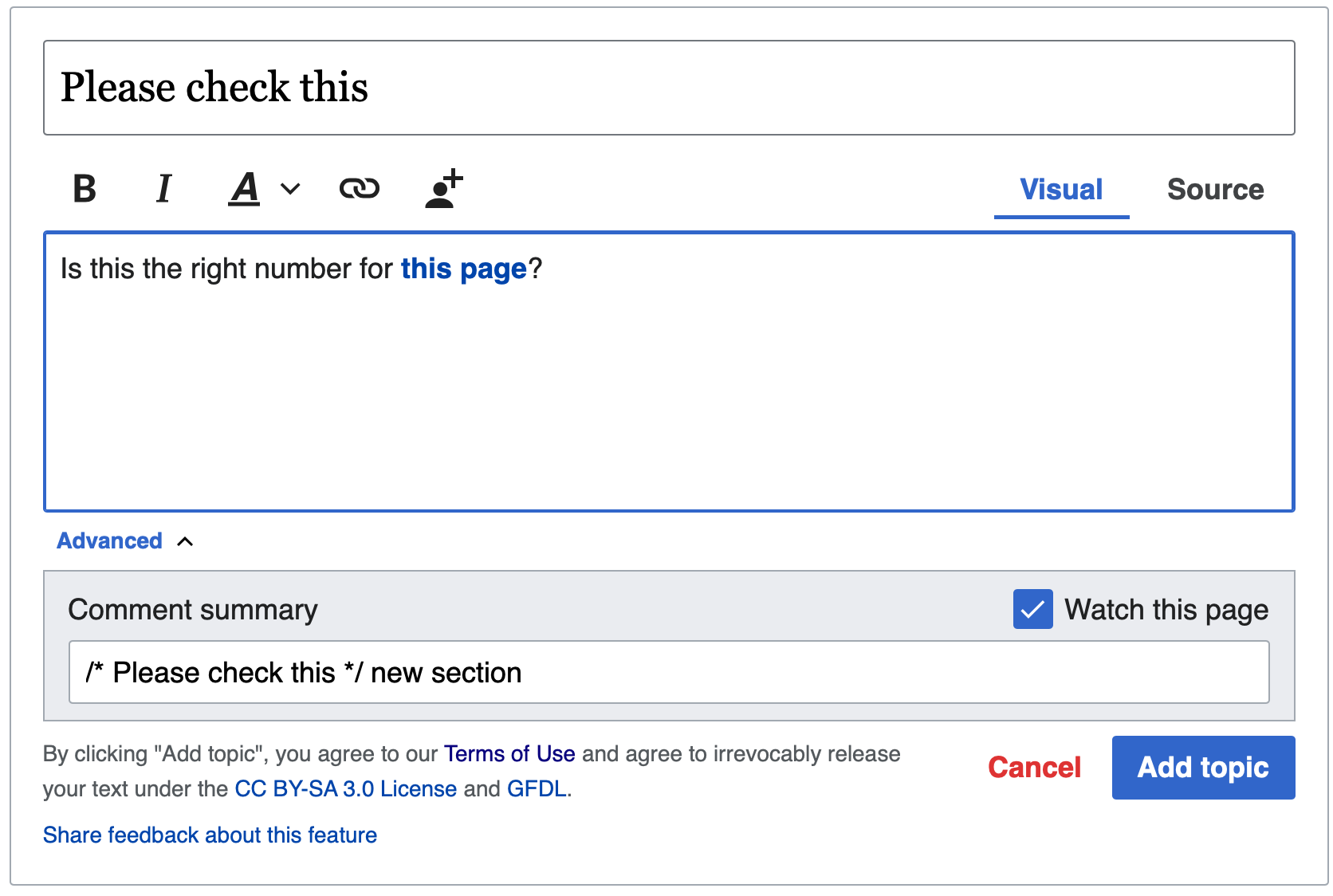The image size is (1333, 896).
Task: Switch to the Visual editor tab
Action: point(1061,190)
